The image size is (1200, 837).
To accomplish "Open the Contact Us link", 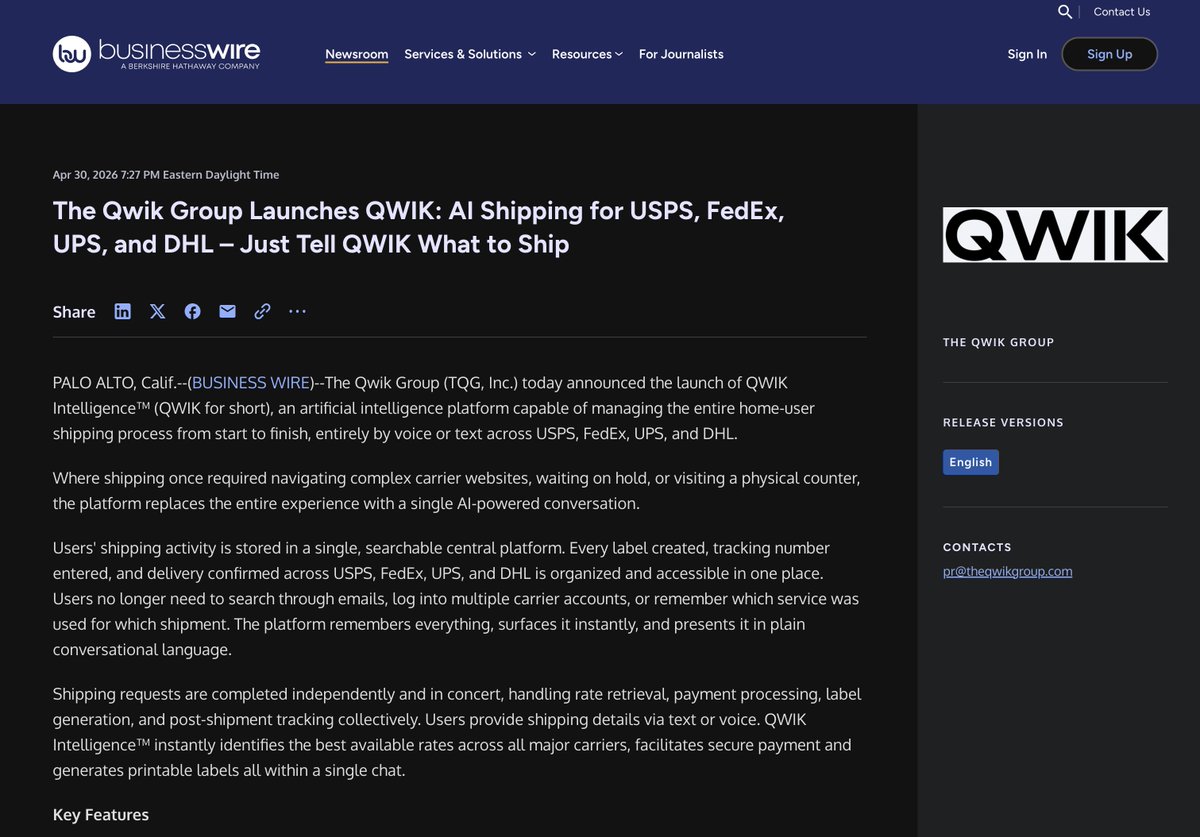I will 1122,12.
